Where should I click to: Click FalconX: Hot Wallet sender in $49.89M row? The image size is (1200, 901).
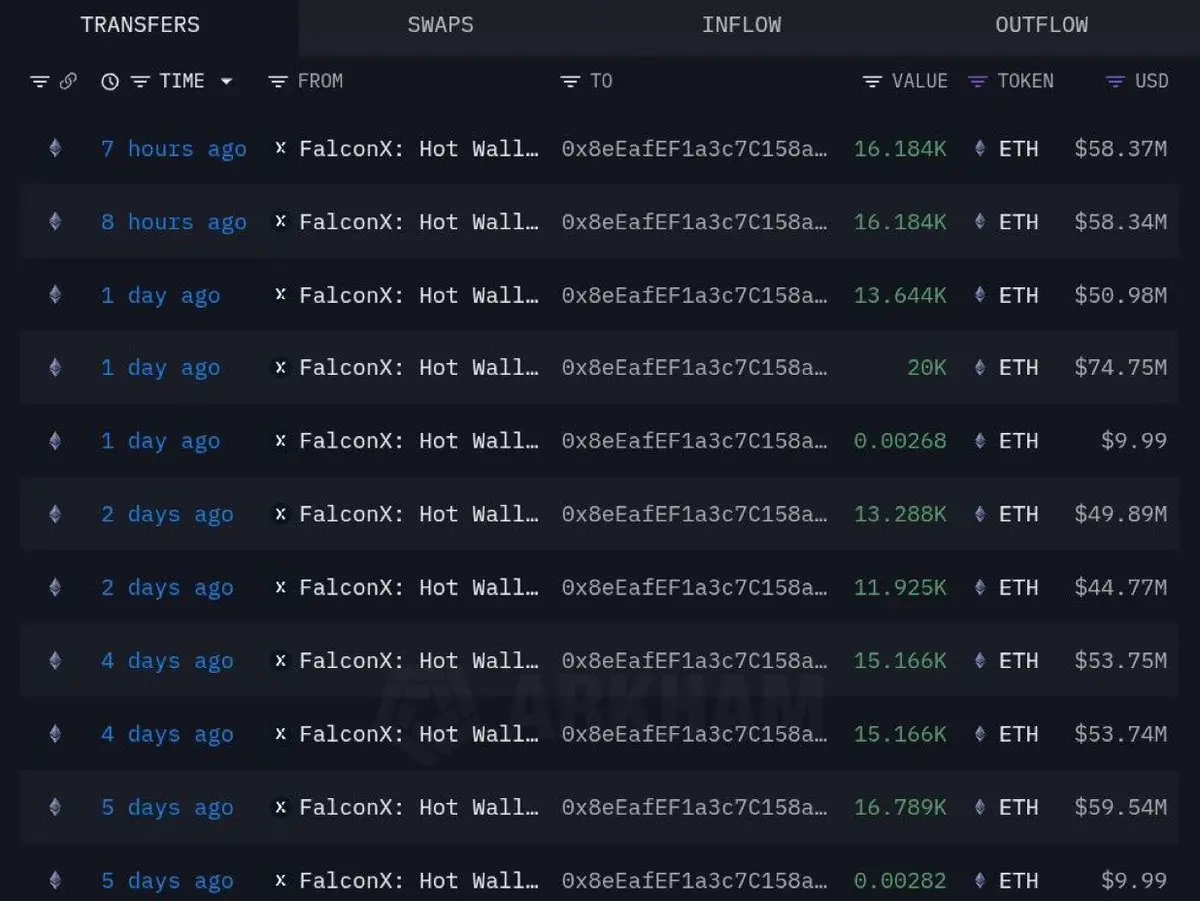419,514
